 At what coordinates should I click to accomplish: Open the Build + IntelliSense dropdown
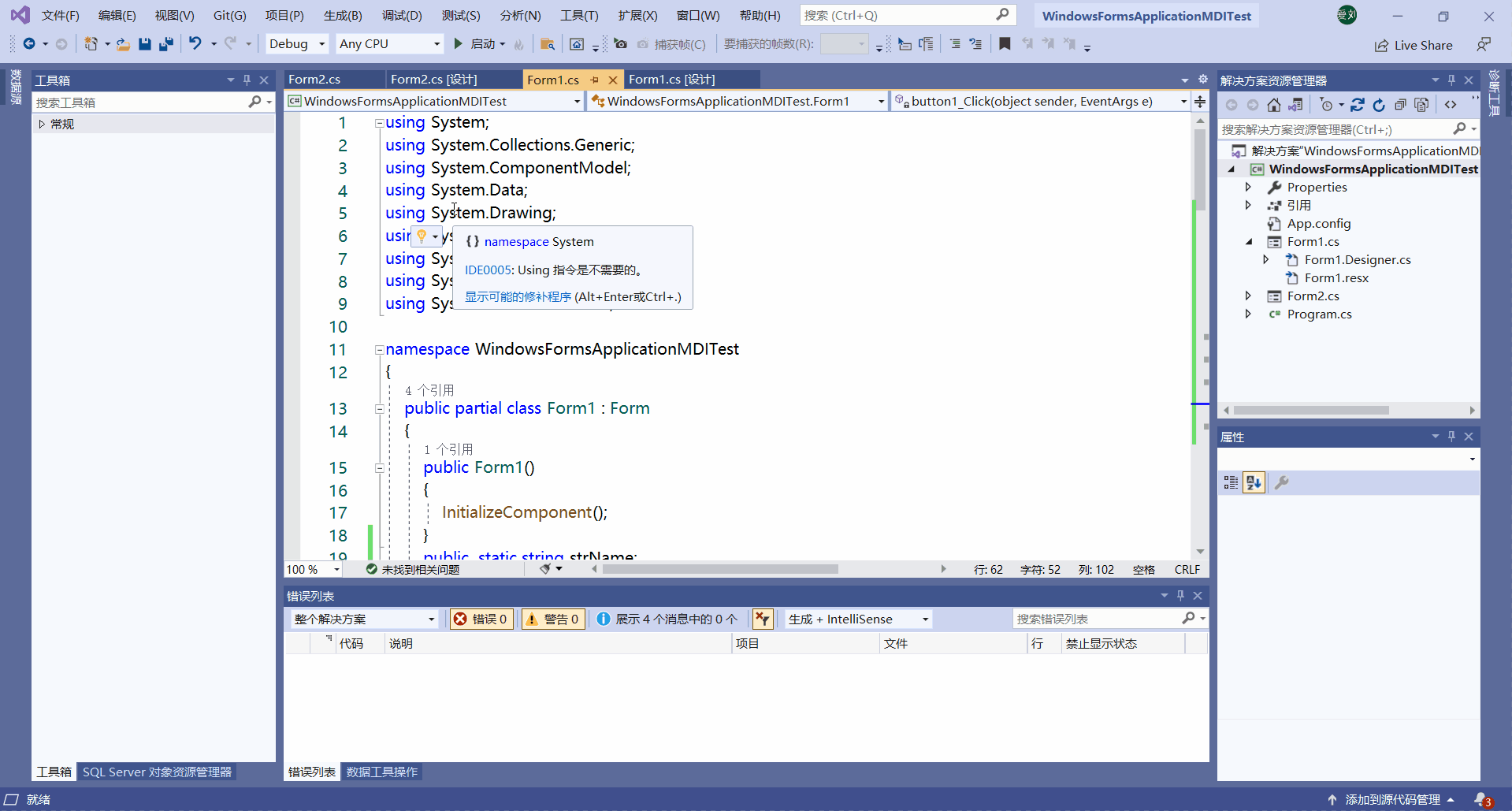pos(859,619)
